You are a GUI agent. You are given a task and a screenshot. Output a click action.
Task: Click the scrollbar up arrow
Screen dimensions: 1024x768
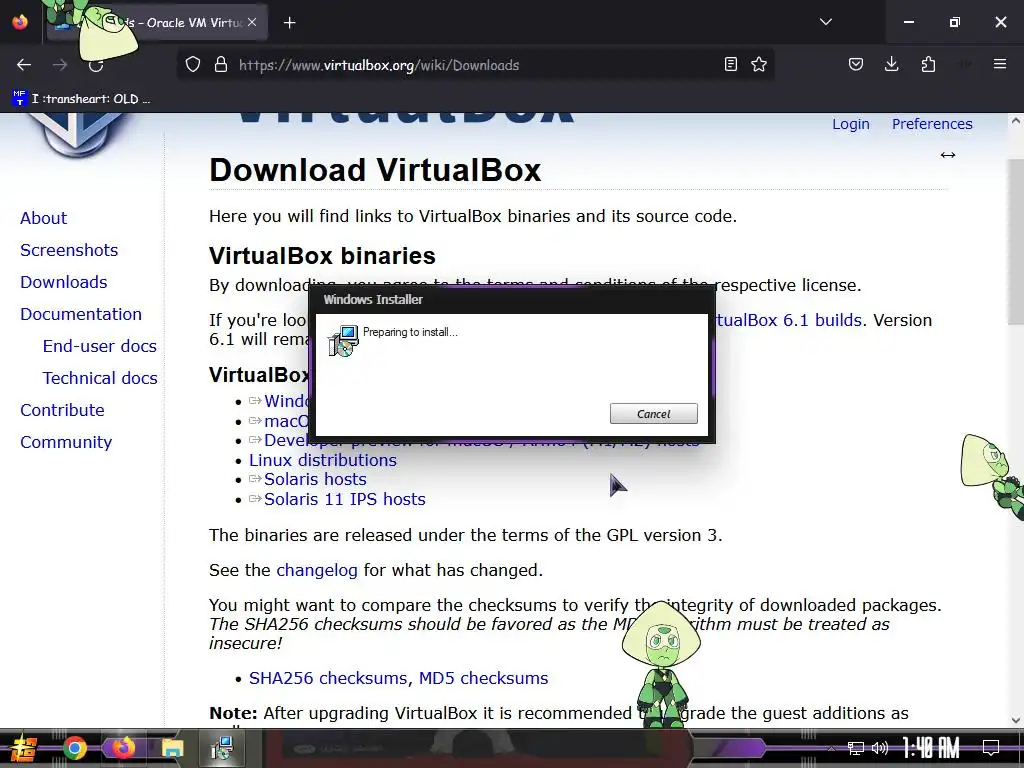tap(1016, 121)
